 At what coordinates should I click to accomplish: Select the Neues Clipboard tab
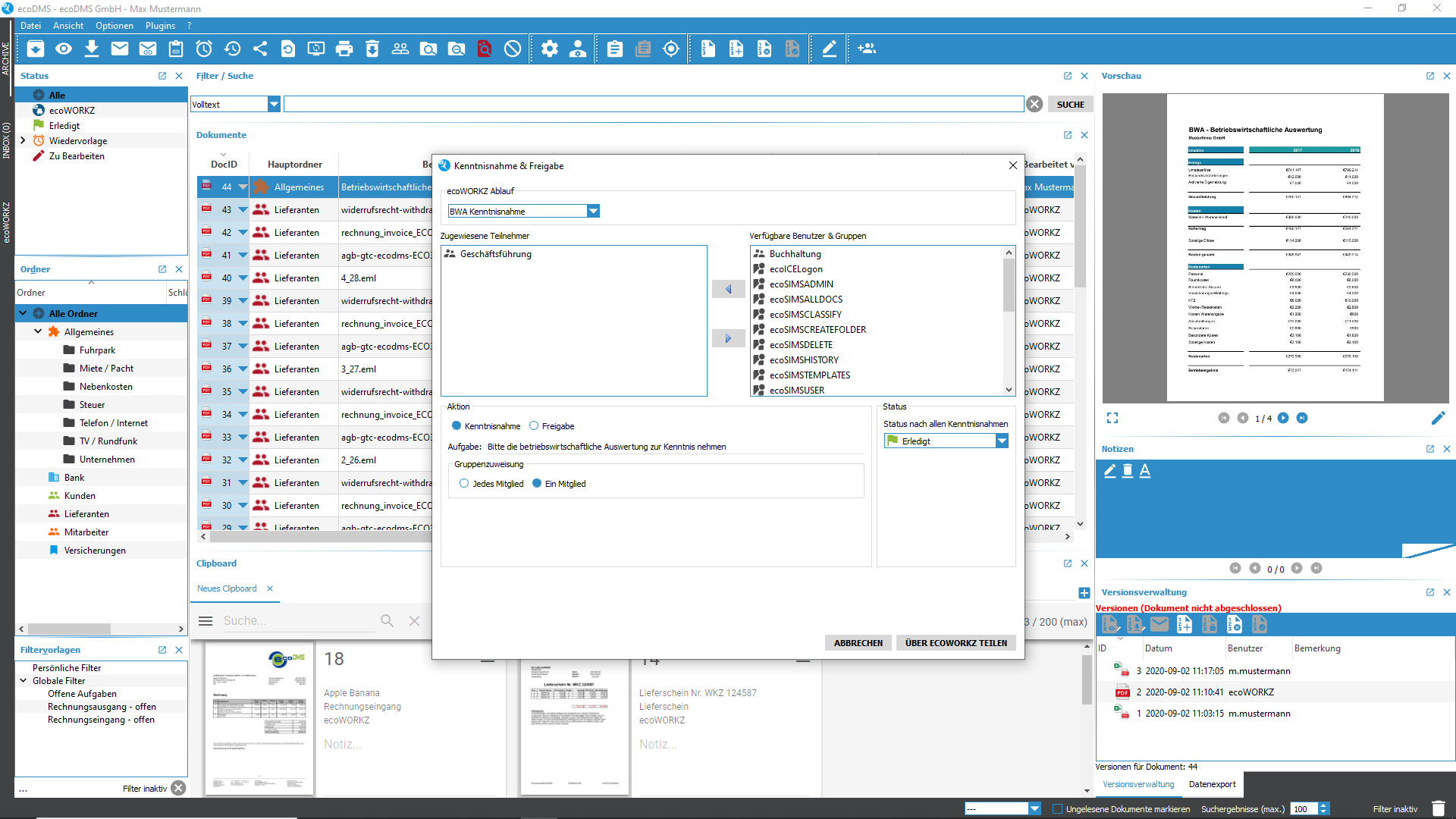click(x=227, y=588)
